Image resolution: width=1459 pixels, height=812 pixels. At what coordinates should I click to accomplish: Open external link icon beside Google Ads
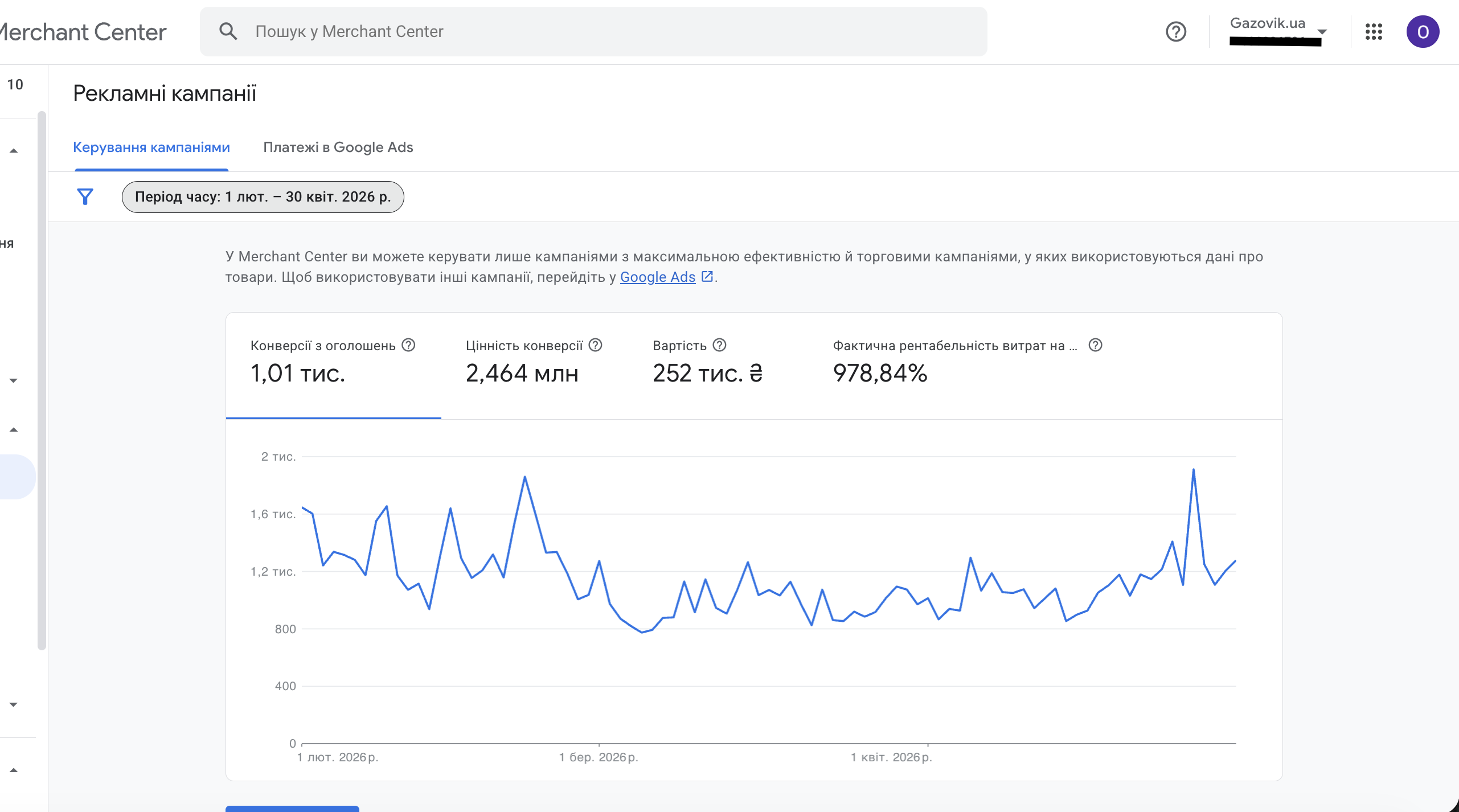[707, 277]
